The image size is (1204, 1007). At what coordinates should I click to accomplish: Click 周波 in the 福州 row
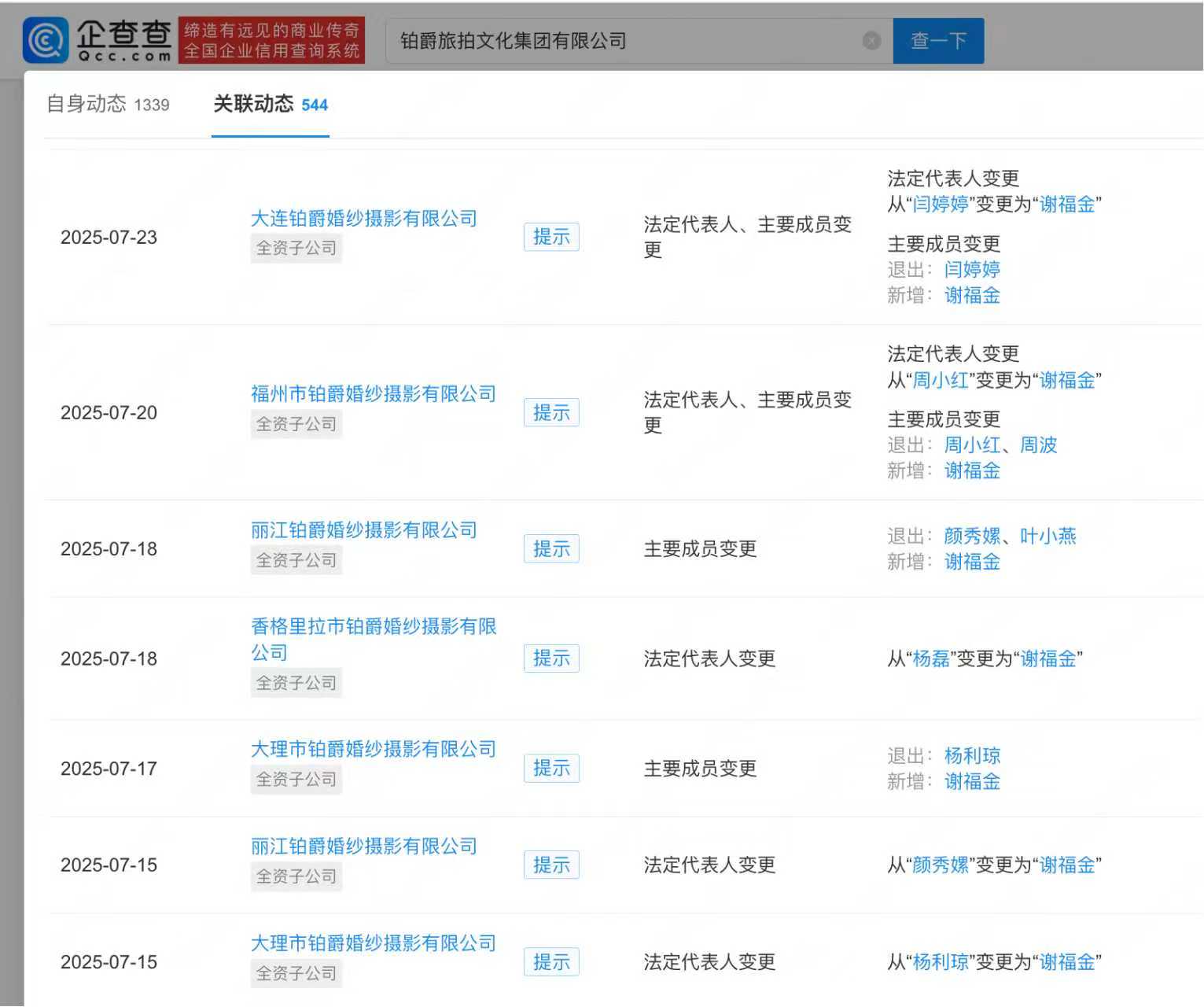(x=1038, y=444)
